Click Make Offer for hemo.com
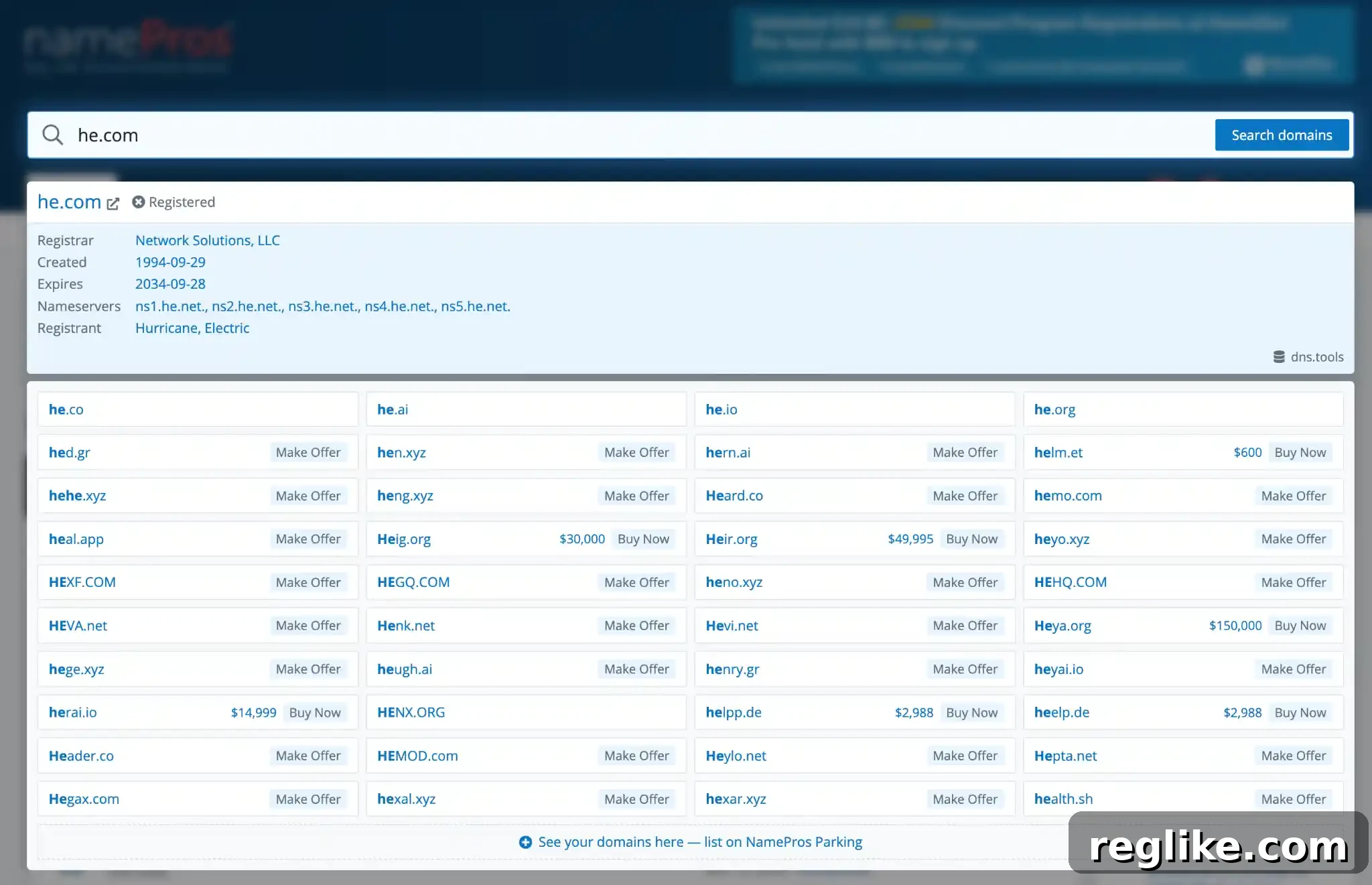The height and width of the screenshot is (885, 1372). point(1293,496)
